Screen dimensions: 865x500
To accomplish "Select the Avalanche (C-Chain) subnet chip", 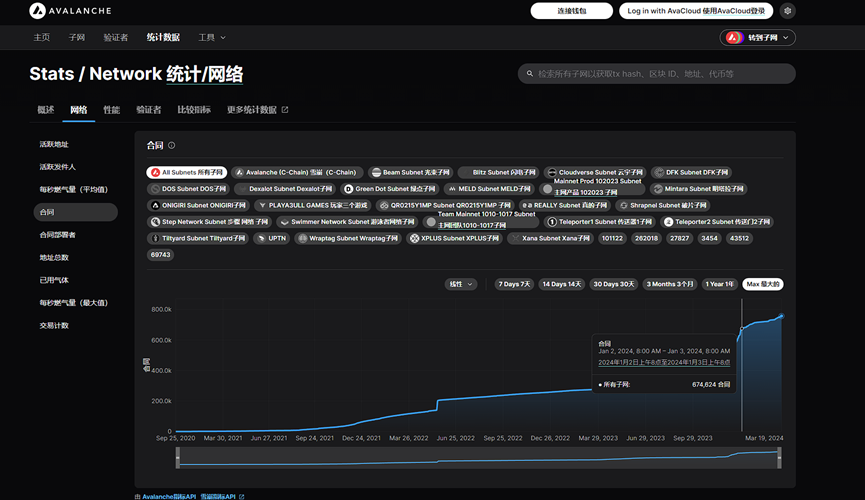I will click(297, 172).
